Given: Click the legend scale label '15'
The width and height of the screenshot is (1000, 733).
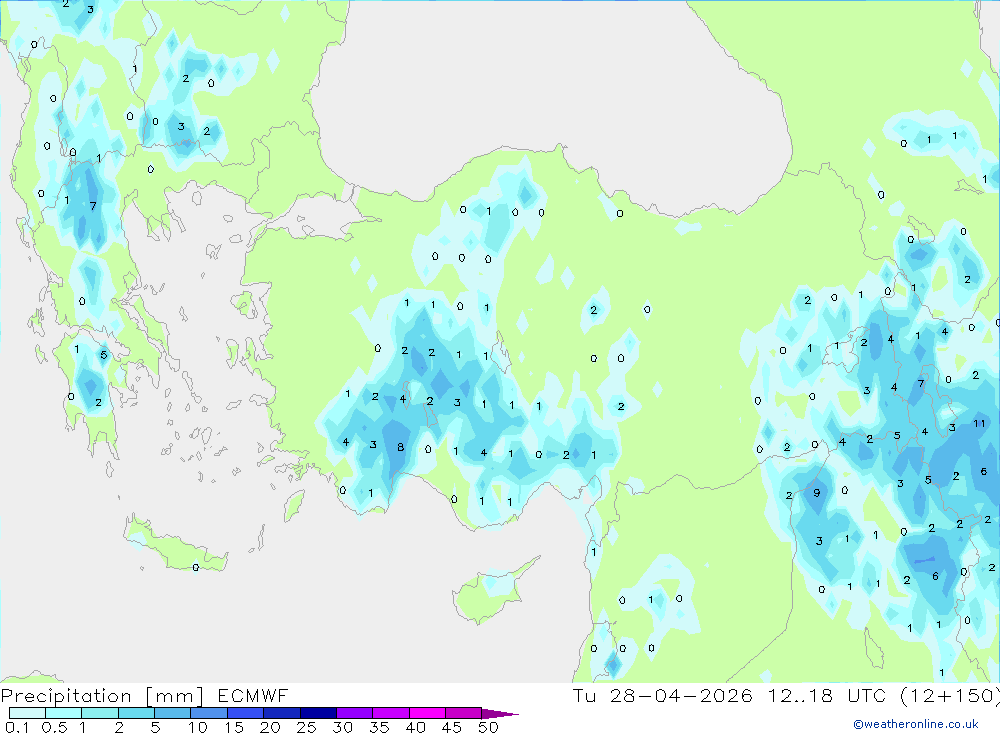Looking at the screenshot, I should (234, 727).
